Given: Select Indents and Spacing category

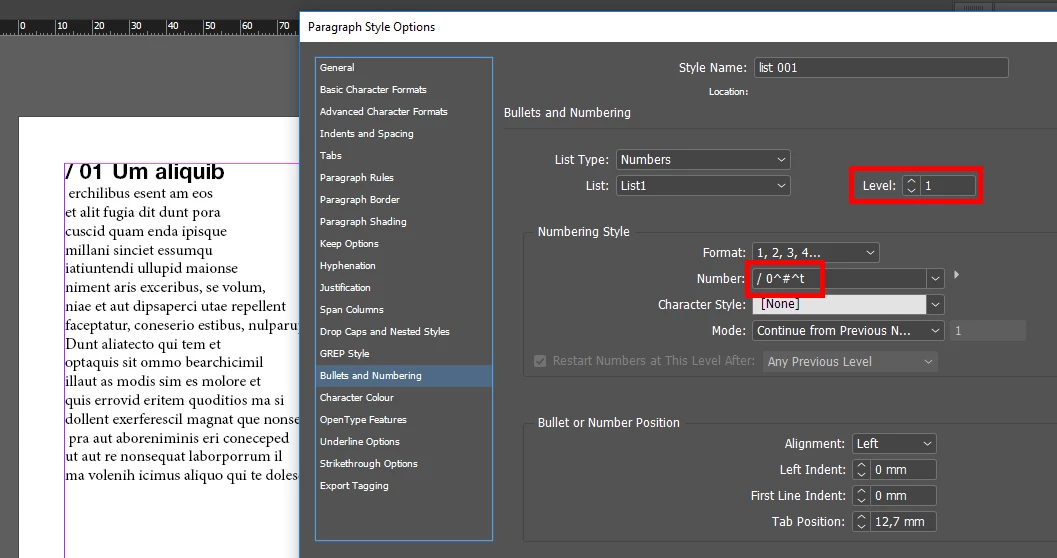Looking at the screenshot, I should [403, 133].
